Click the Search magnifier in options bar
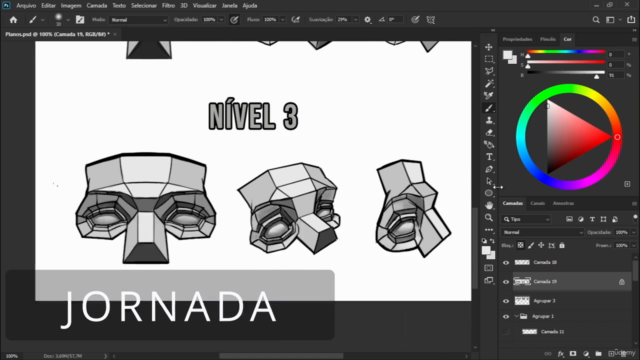This screenshot has height=360, width=640. 596,20
